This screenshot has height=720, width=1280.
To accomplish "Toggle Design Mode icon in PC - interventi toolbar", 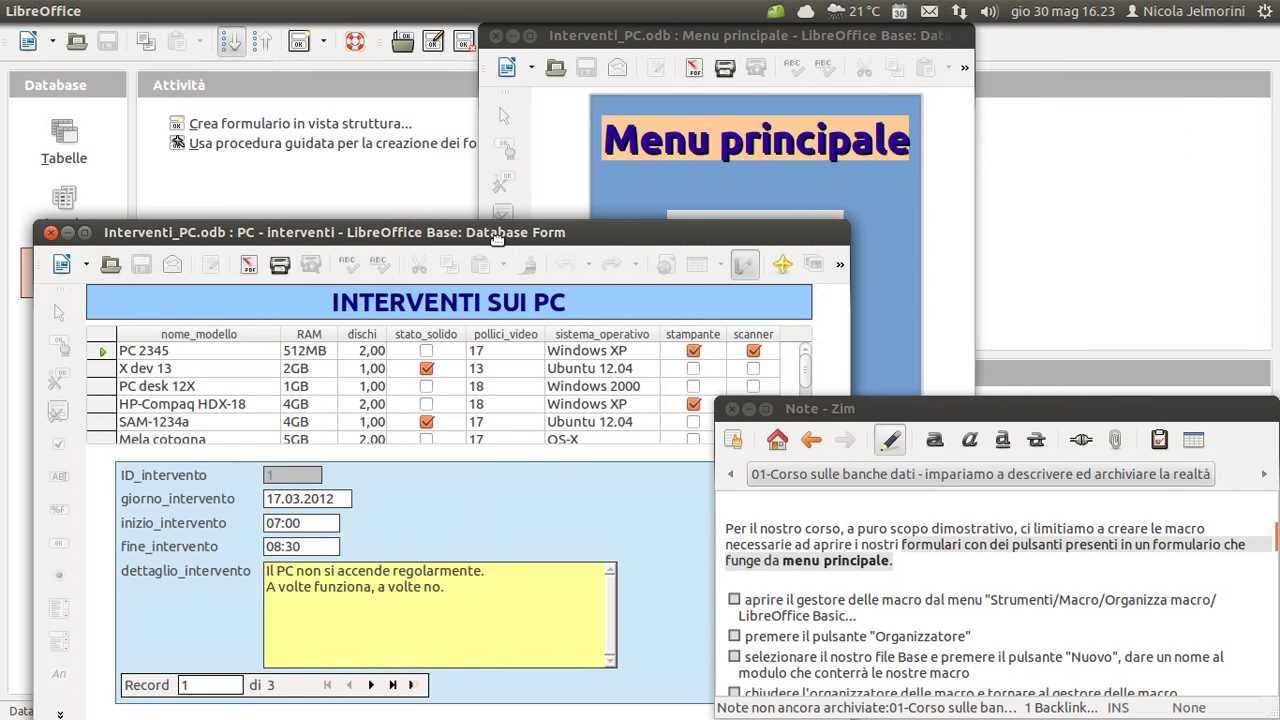I will click(x=744, y=264).
